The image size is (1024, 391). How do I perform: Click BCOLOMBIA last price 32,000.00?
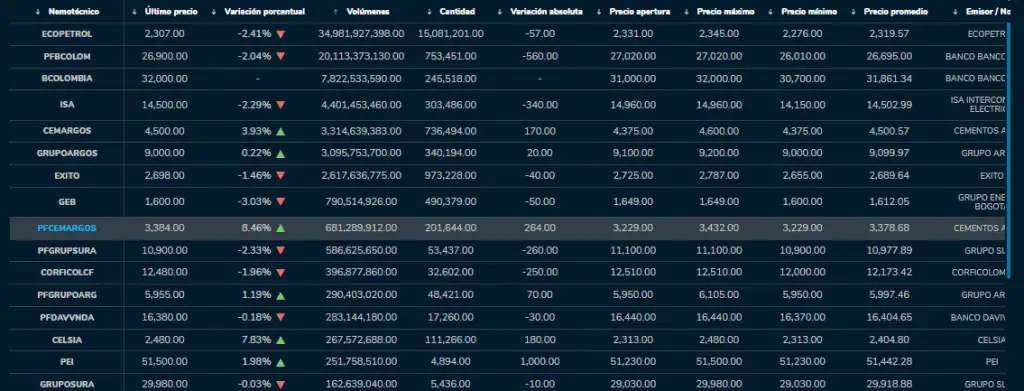coord(165,78)
